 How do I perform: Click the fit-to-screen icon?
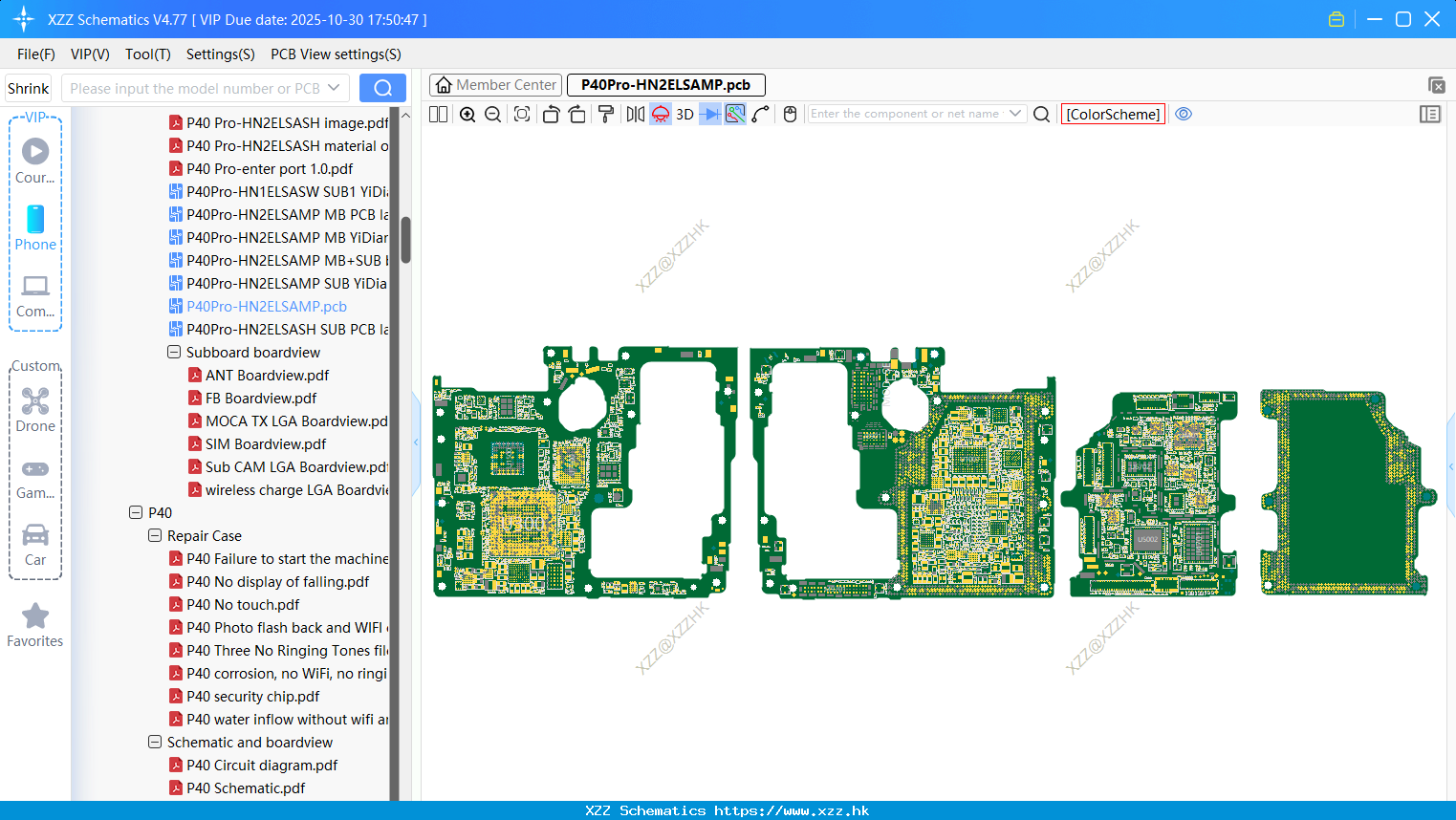522,114
